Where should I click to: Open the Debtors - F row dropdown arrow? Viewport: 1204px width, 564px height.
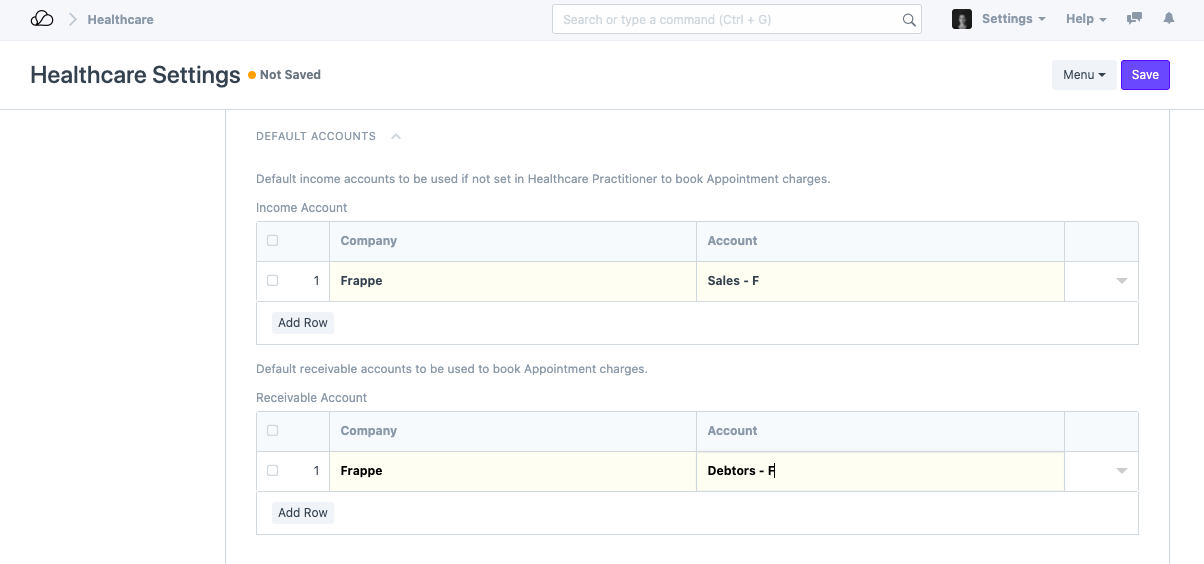(x=1121, y=471)
